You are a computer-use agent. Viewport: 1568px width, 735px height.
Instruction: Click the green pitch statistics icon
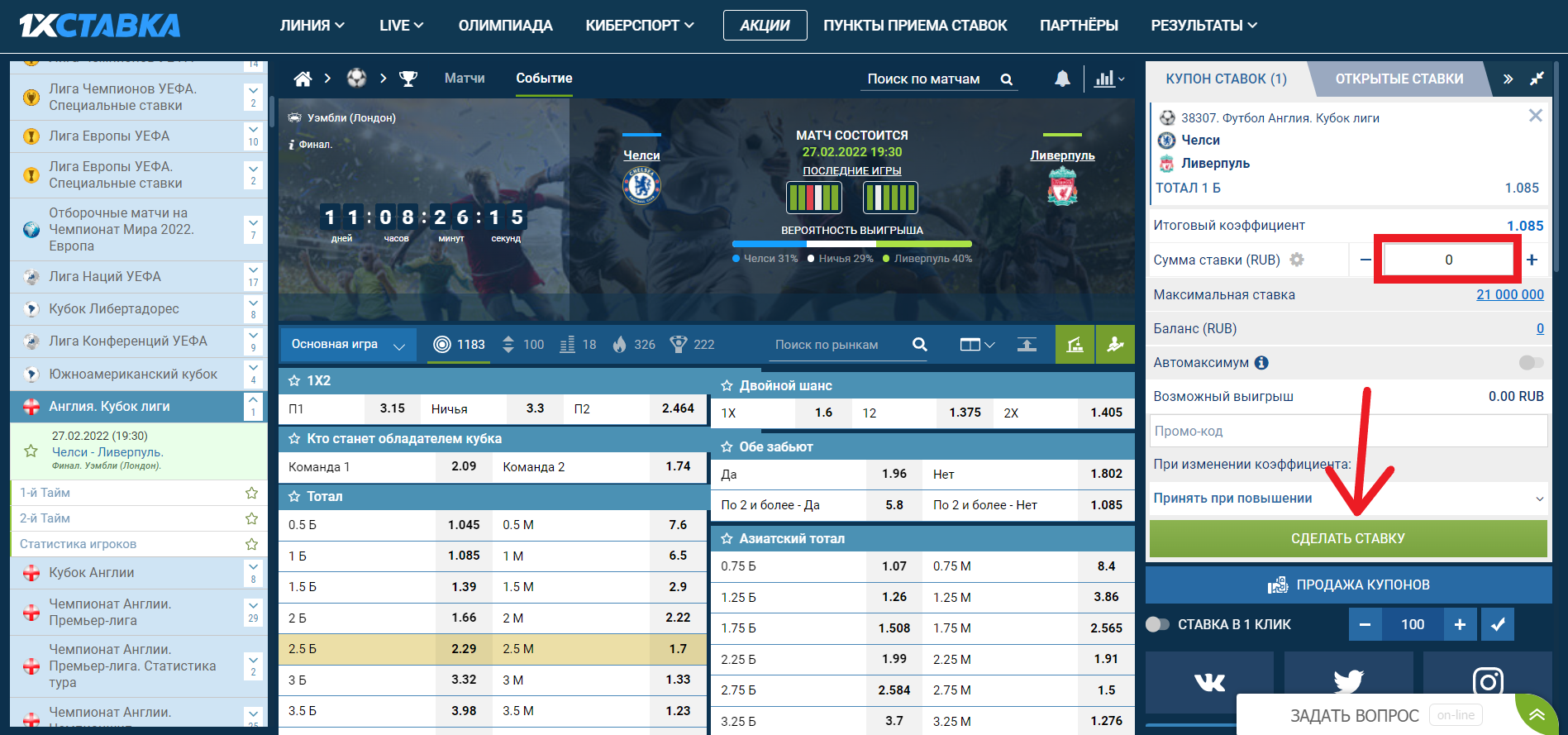tap(1075, 345)
